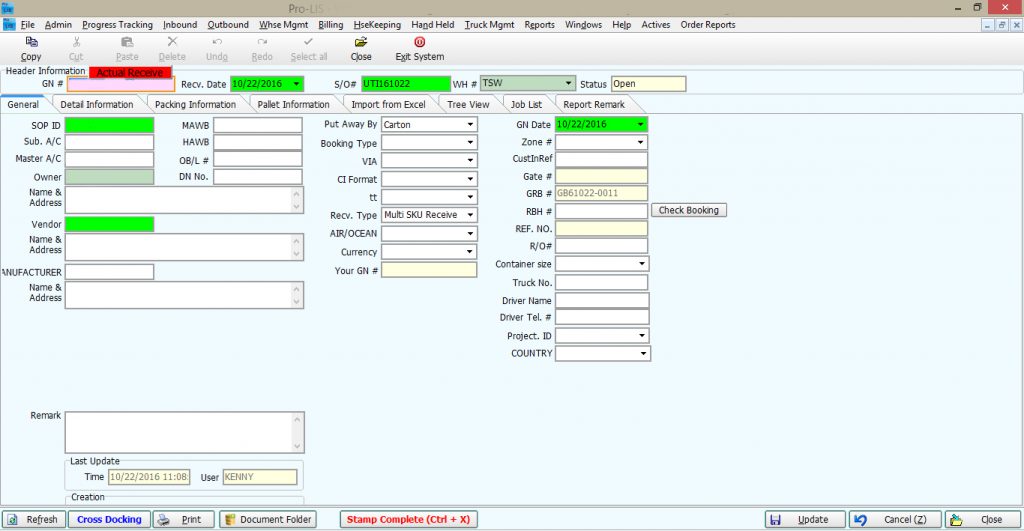Open the Document Folder button
The image size is (1024, 531).
click(268, 520)
